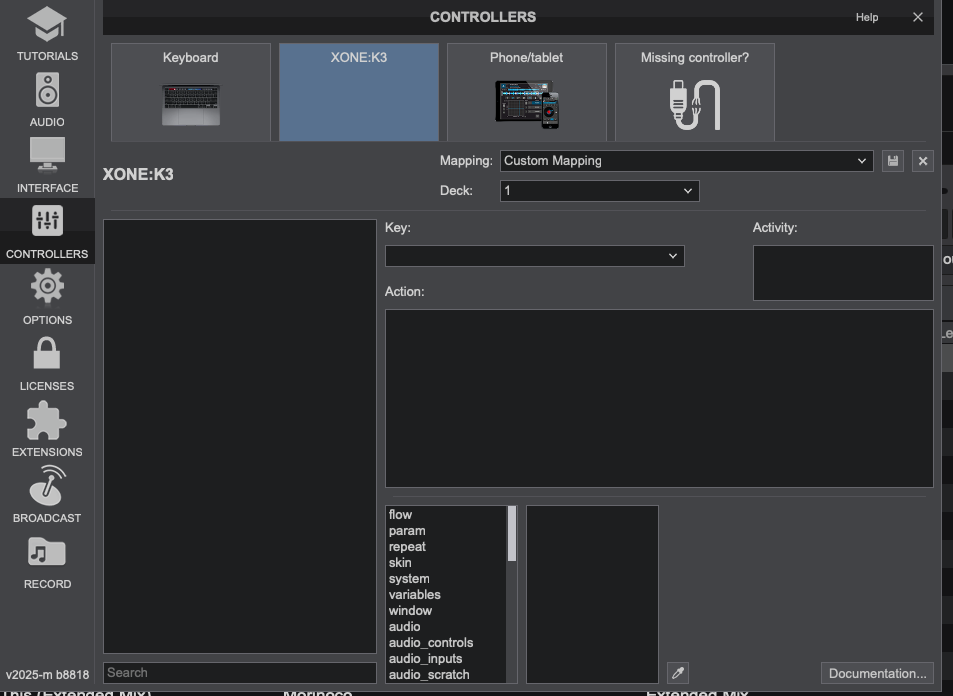953x696 pixels.
Task: Switch to the Phone/tablet controller tab
Action: 526,92
